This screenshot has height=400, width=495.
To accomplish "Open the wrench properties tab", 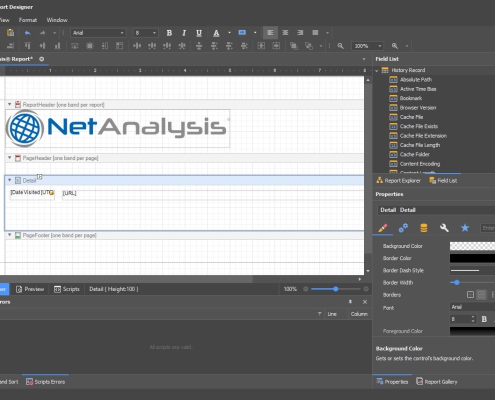I will [444, 228].
